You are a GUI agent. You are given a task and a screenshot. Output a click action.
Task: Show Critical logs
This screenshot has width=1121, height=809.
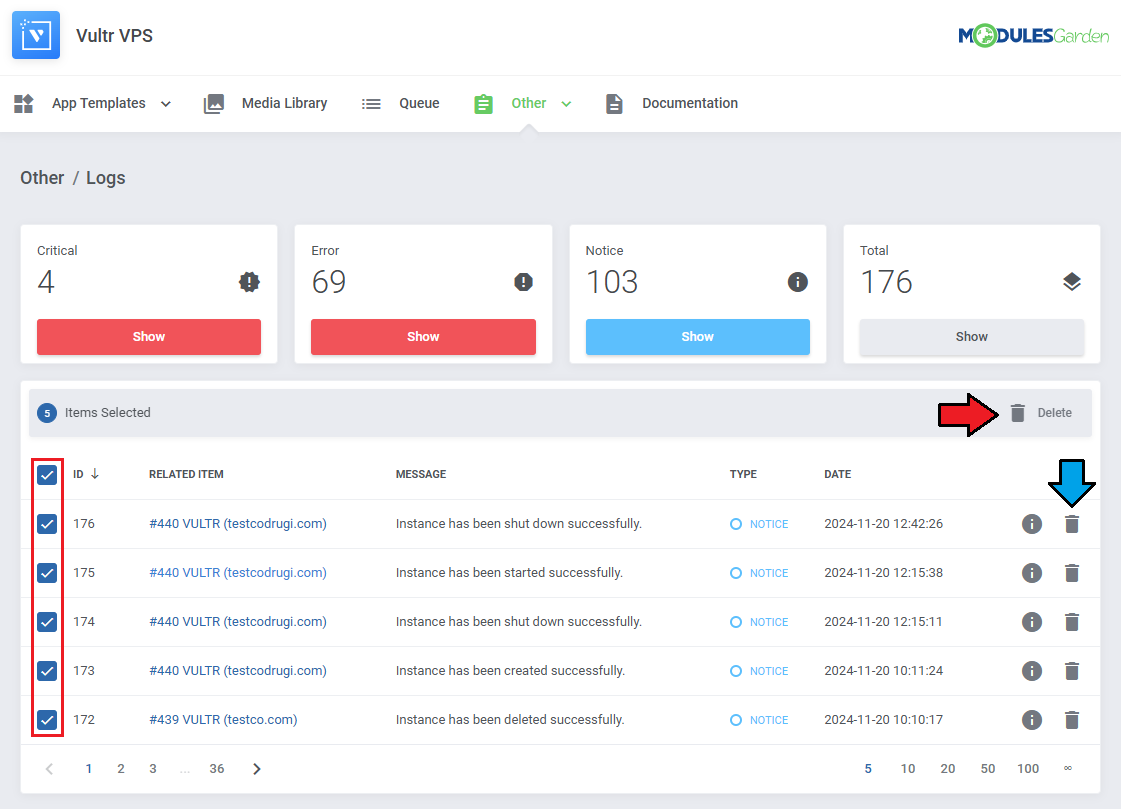coord(149,337)
